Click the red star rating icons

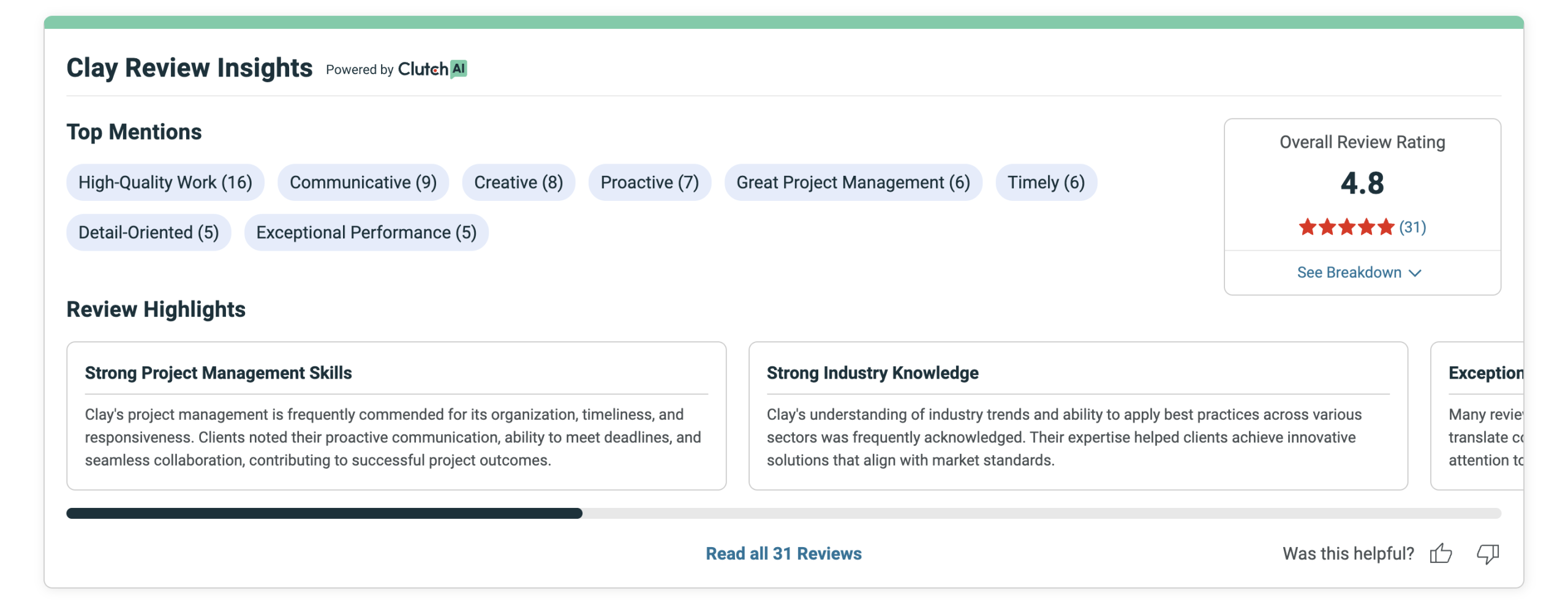point(1346,227)
